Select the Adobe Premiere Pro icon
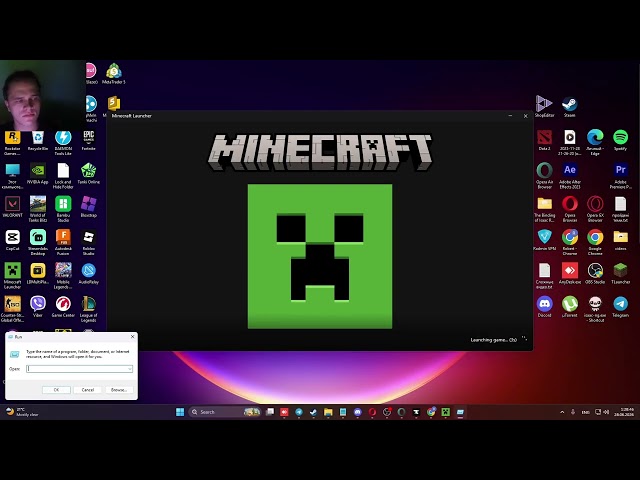Screen dimensions: 640x480 pyautogui.click(x=620, y=176)
